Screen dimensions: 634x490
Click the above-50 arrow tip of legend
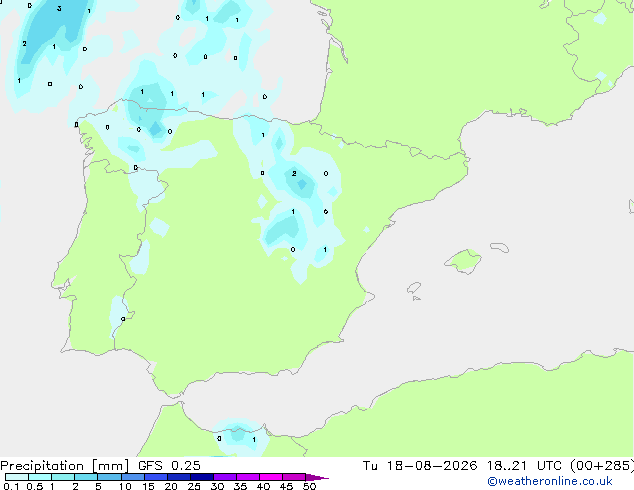pyautogui.click(x=317, y=477)
